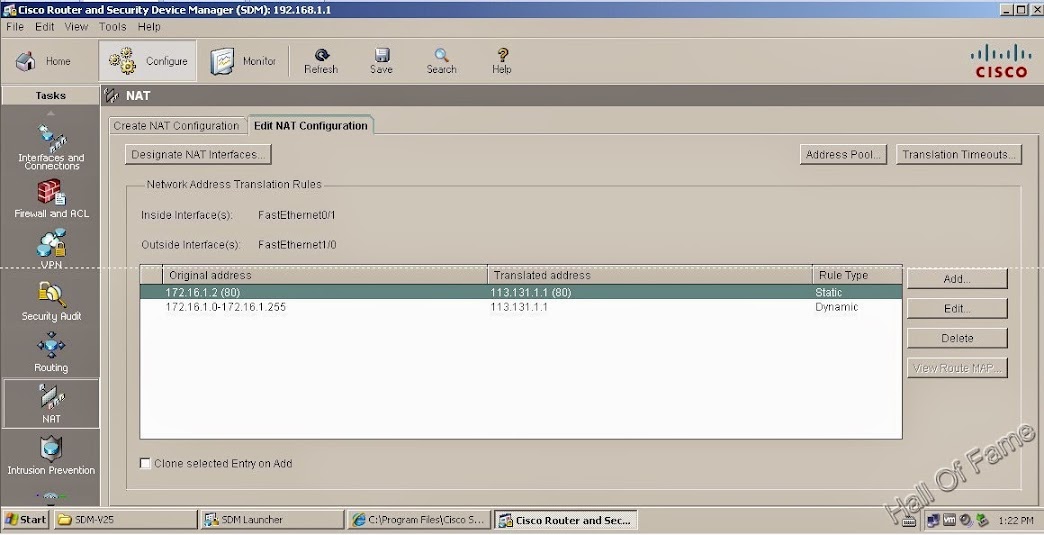Select the Edit NAT Configuration tab
This screenshot has width=1044, height=535.
(310, 126)
